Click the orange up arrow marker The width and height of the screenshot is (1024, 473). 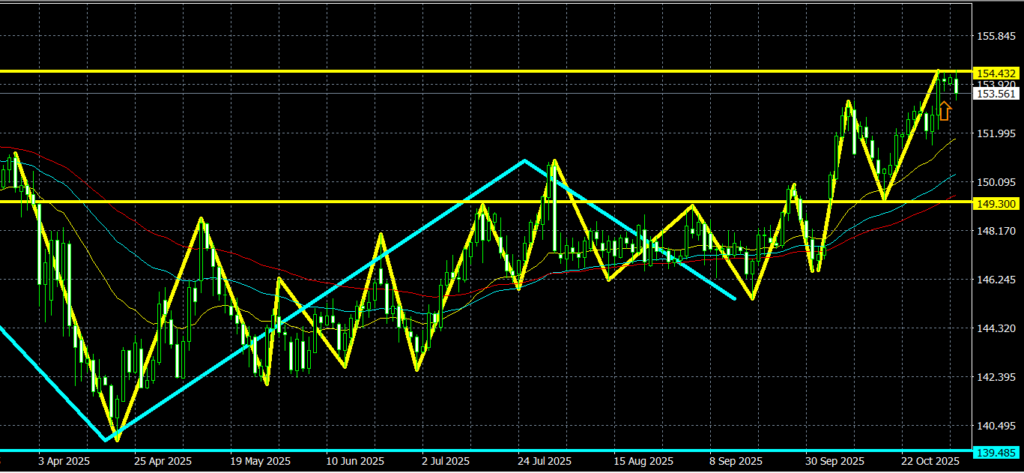(945, 111)
